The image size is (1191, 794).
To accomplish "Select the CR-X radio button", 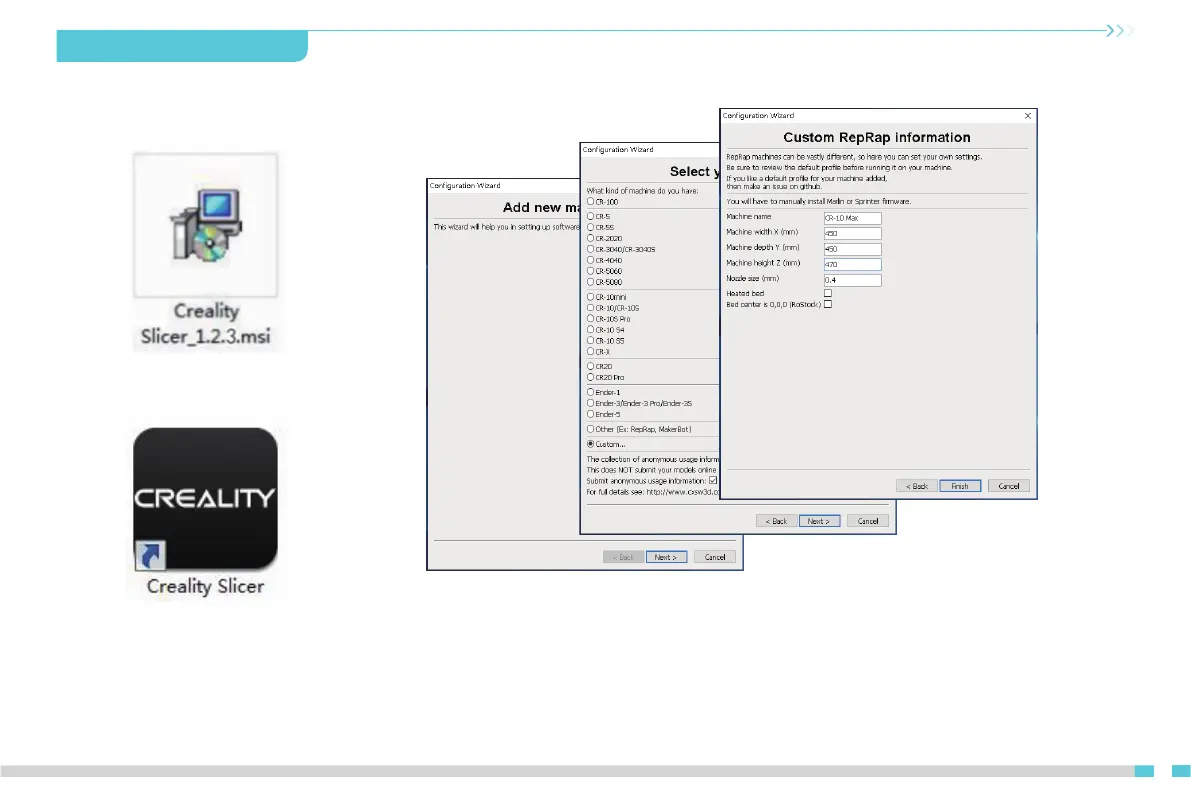I will point(590,352).
